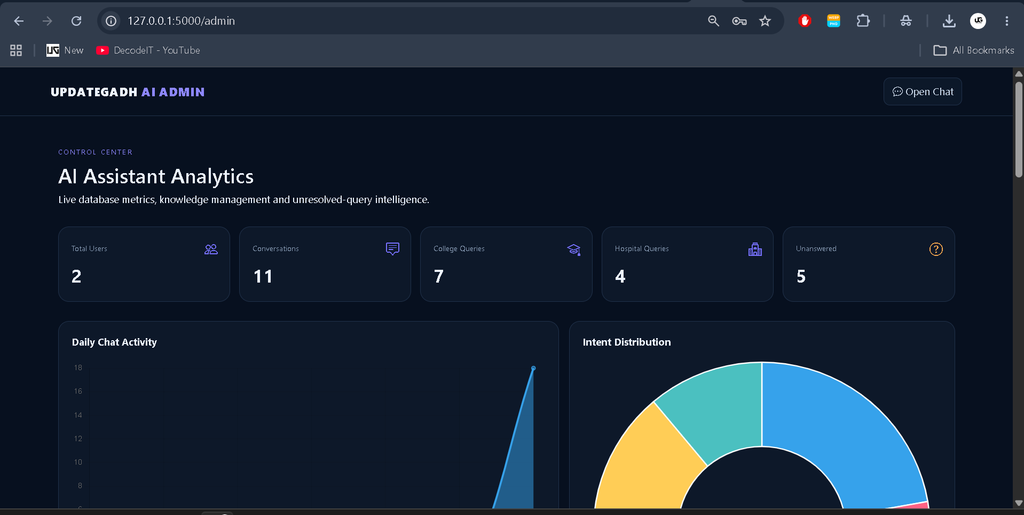
Task: Open the Chrome three-dot menu
Action: click(1006, 21)
